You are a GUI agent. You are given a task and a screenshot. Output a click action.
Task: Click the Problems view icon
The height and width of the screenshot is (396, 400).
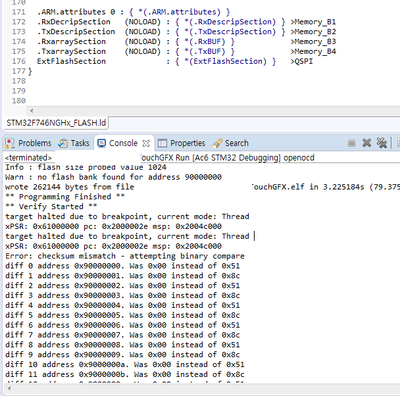click(x=10, y=143)
